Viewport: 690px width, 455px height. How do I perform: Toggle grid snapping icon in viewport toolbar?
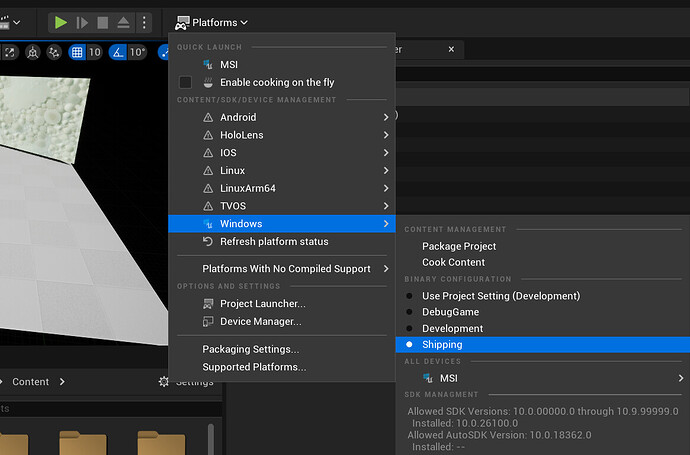[77, 52]
